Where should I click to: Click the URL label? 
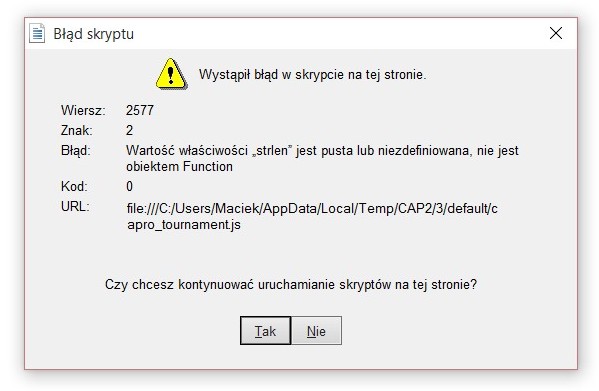pyautogui.click(x=75, y=207)
